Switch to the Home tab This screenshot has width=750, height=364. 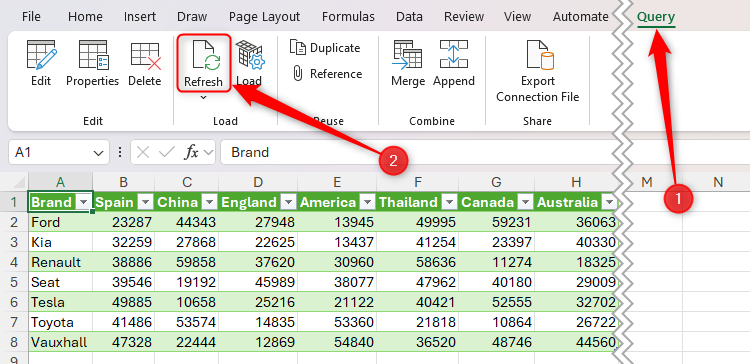pyautogui.click(x=85, y=17)
